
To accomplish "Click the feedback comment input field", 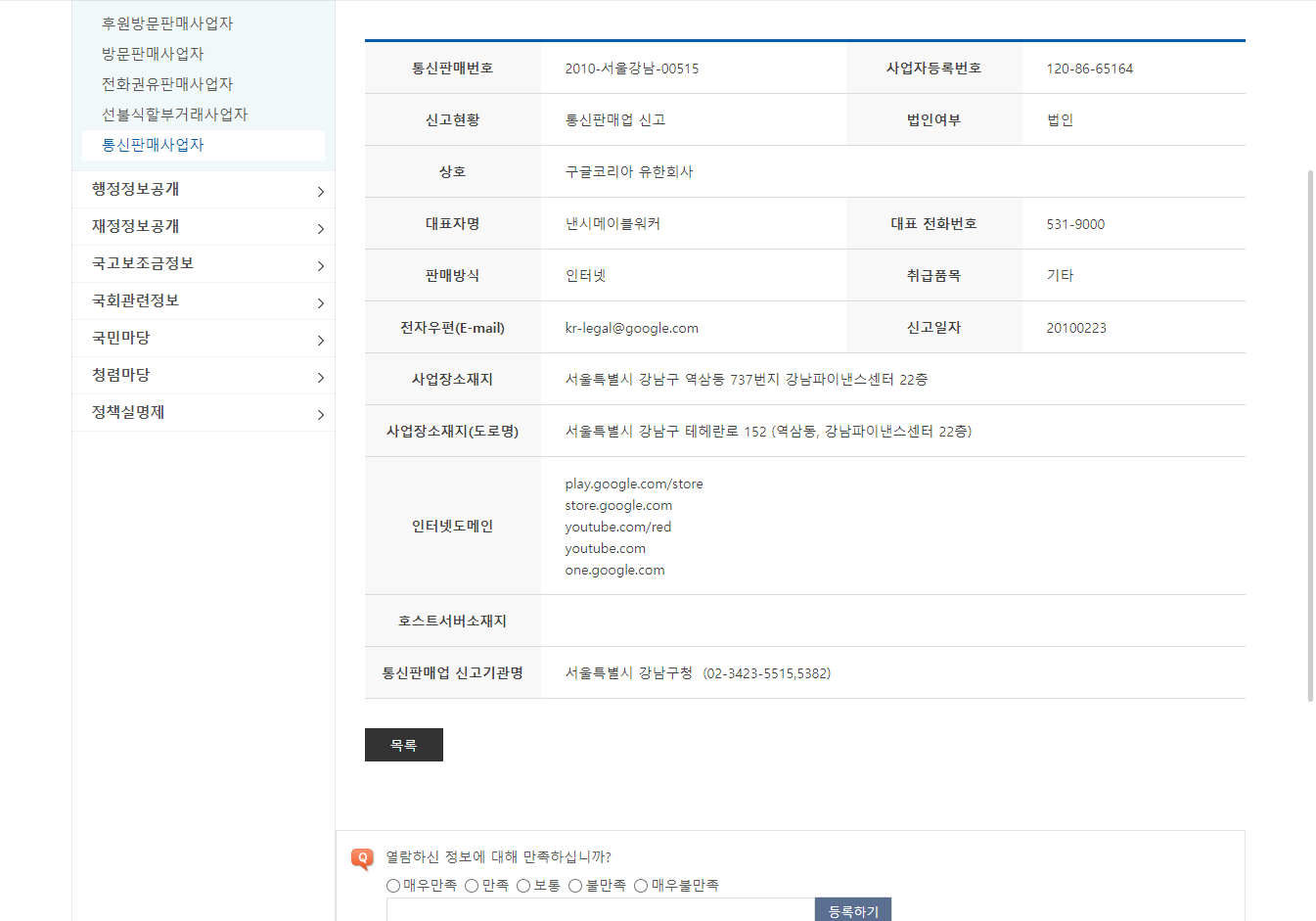I will pyautogui.click(x=600, y=910).
